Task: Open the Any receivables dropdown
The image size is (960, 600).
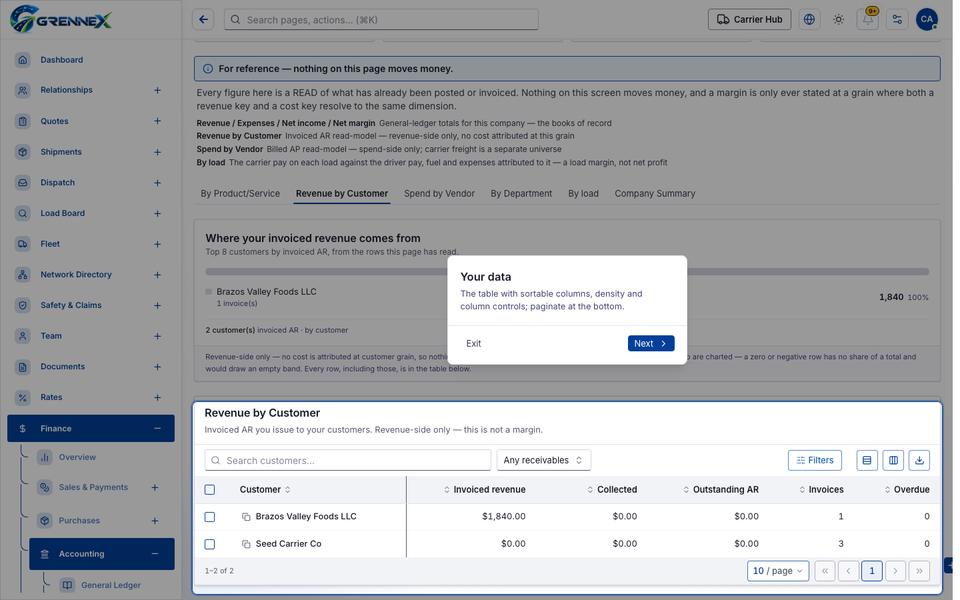Action: (x=544, y=460)
